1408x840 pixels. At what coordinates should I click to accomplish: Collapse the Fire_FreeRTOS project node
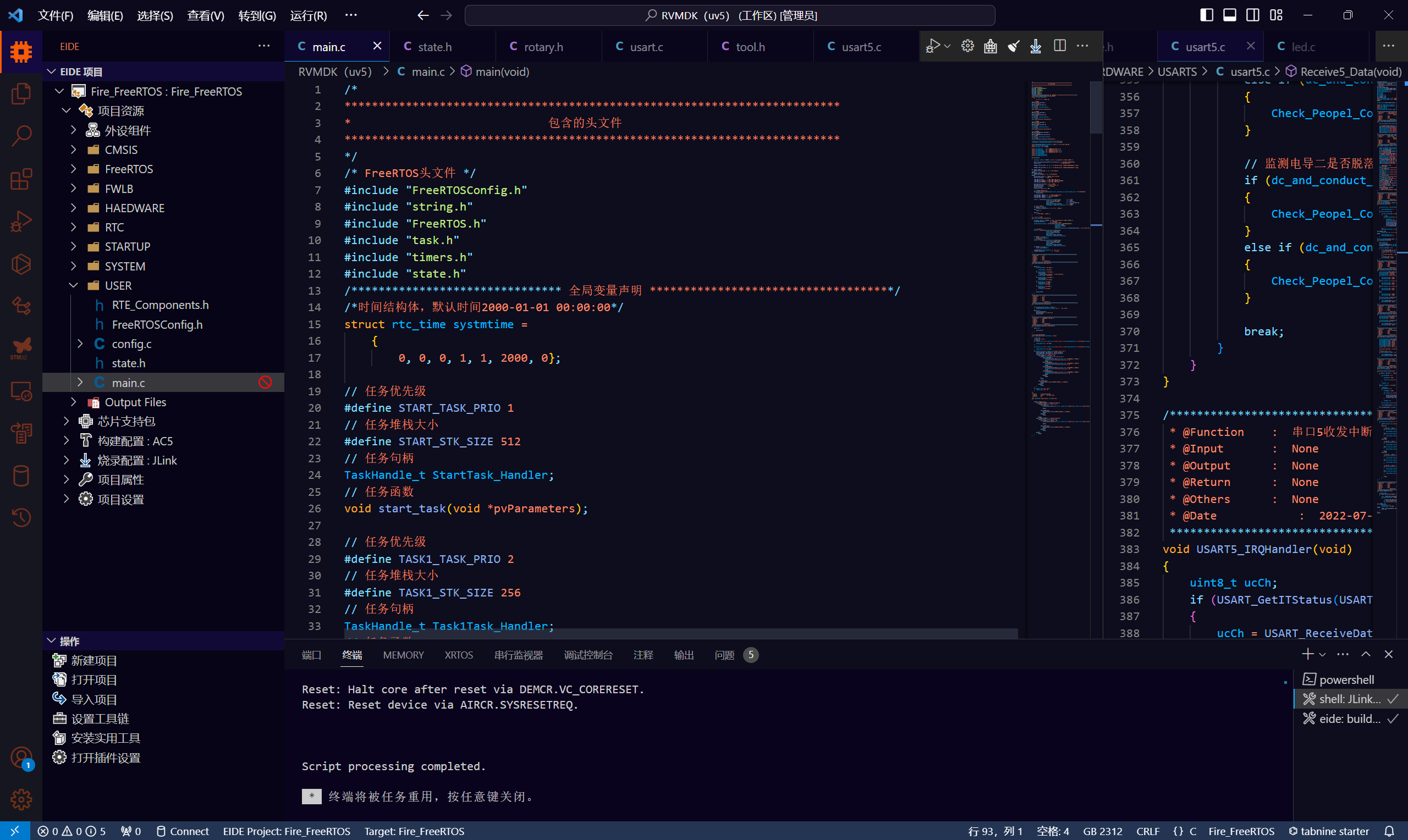(x=59, y=91)
